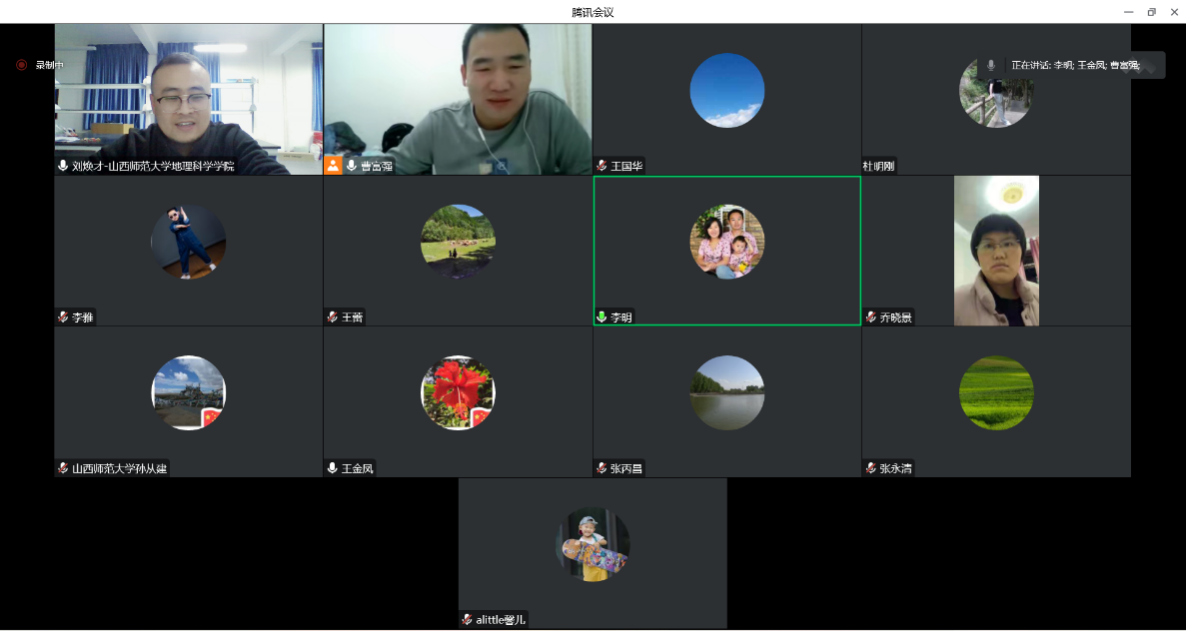Click the red recording indicator icon

coord(21,65)
